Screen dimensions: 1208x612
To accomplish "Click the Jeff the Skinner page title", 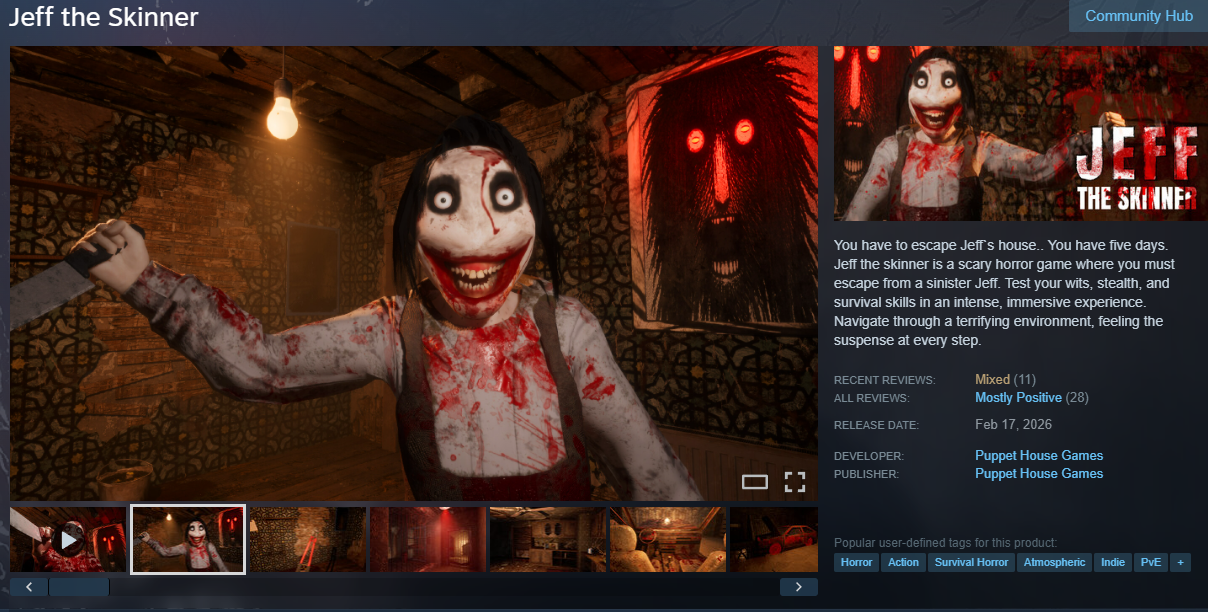I will click(104, 17).
